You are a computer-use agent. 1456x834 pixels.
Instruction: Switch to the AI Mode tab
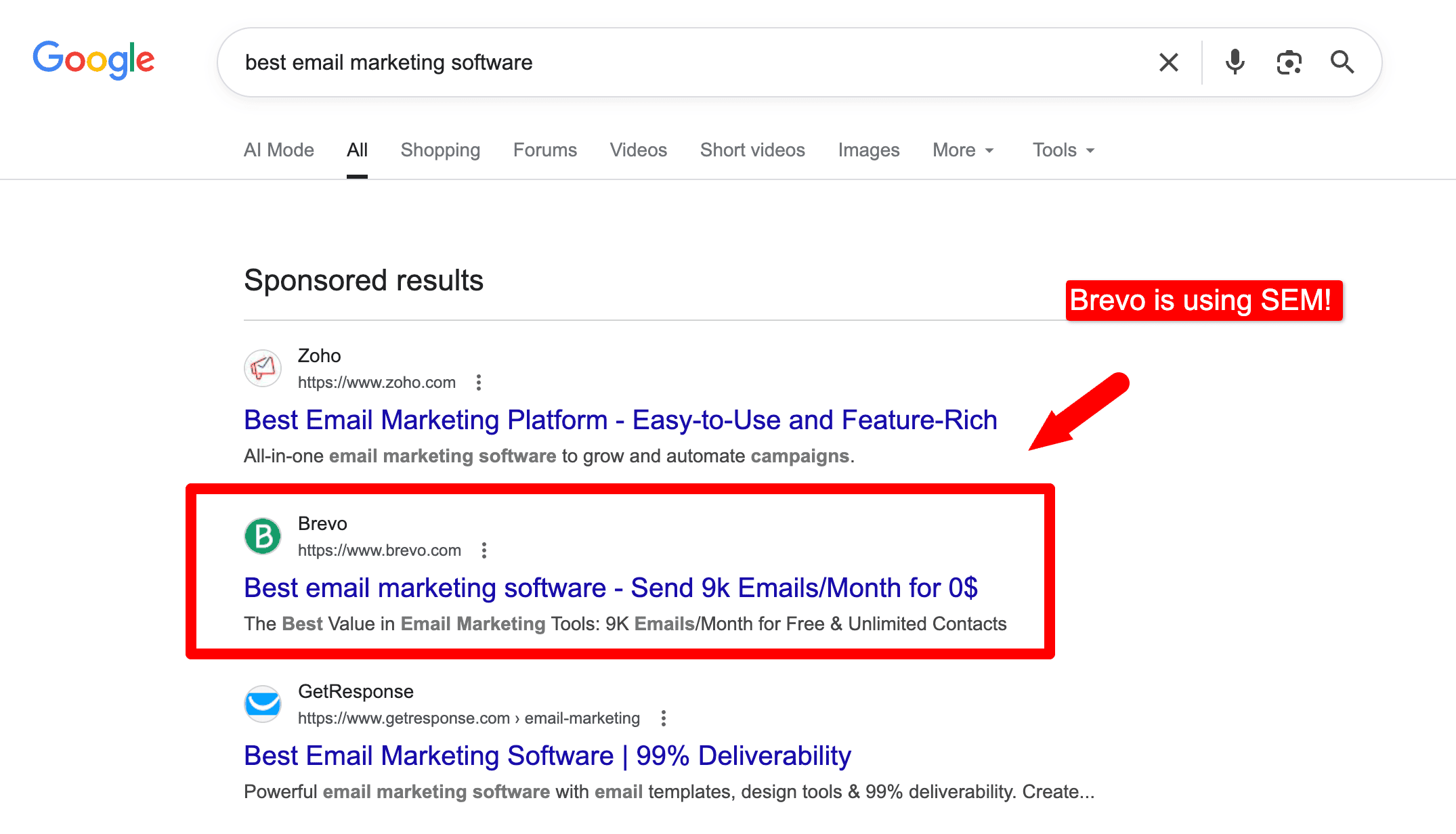pos(278,150)
